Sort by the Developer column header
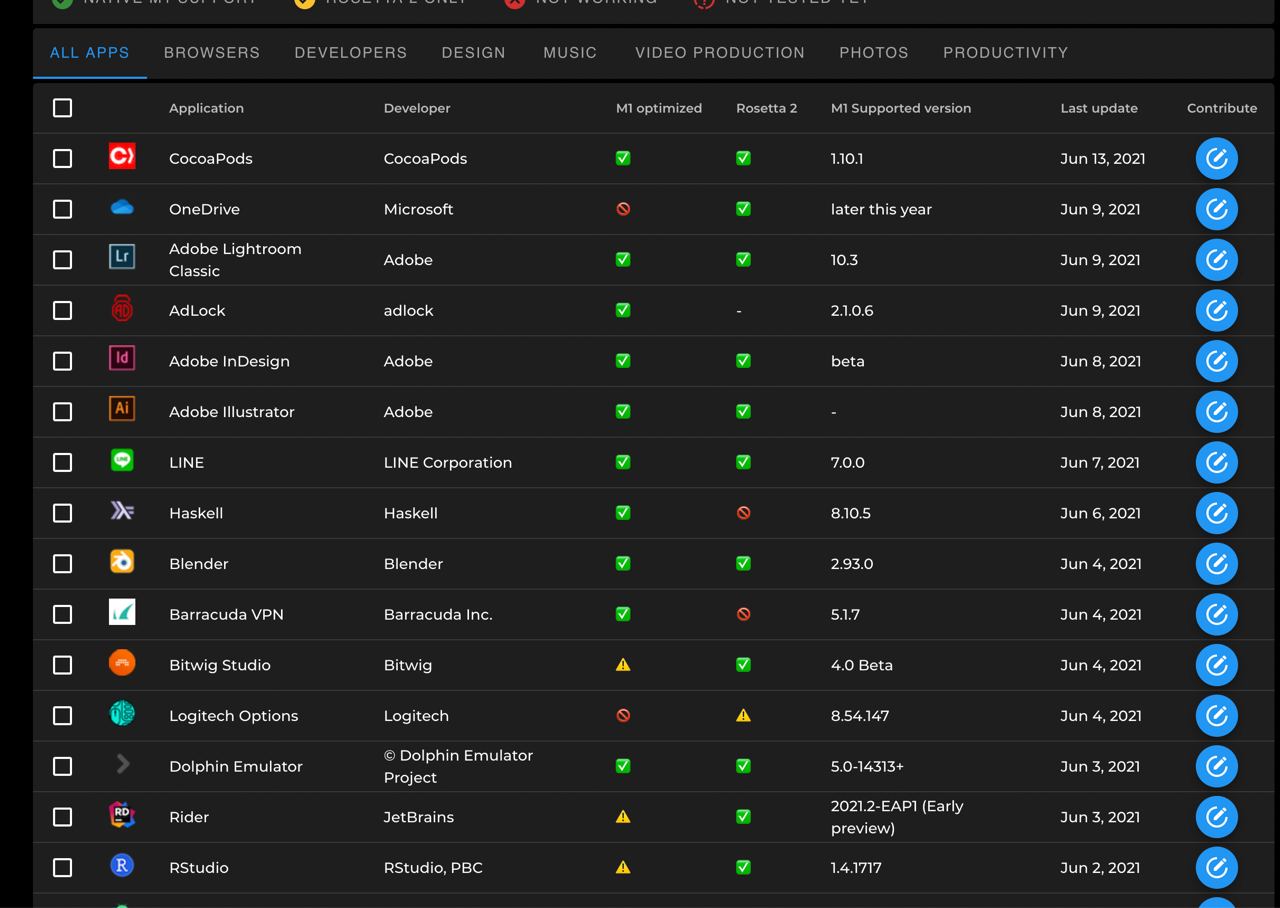The width and height of the screenshot is (1280, 908). [x=417, y=108]
